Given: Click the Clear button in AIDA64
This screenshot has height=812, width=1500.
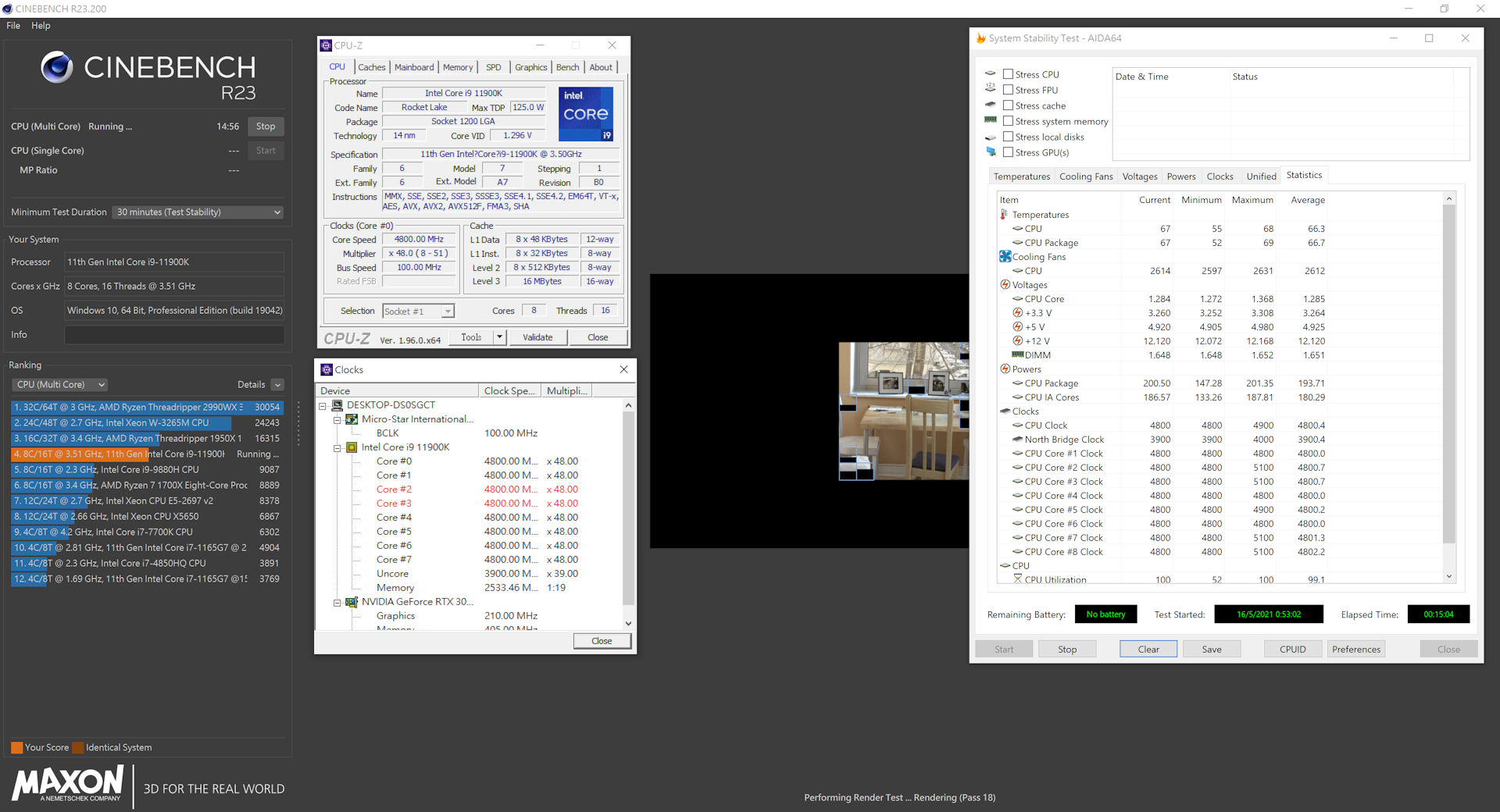Looking at the screenshot, I should pyautogui.click(x=1148, y=649).
